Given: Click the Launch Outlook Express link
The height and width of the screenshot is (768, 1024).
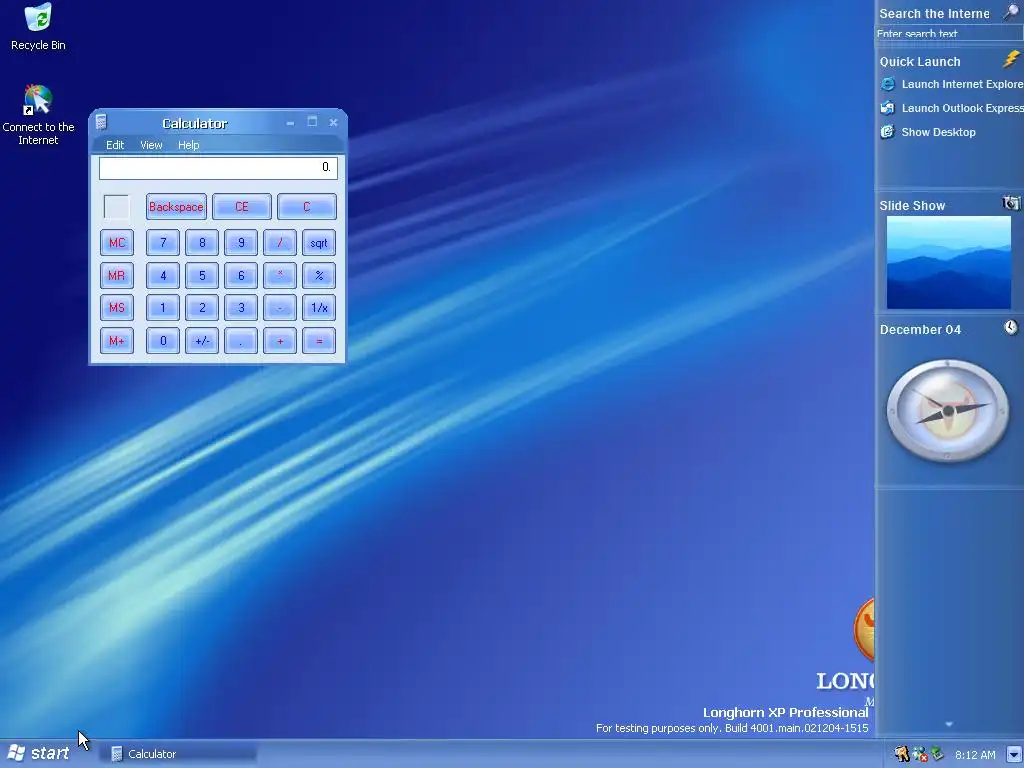Looking at the screenshot, I should pos(962,108).
